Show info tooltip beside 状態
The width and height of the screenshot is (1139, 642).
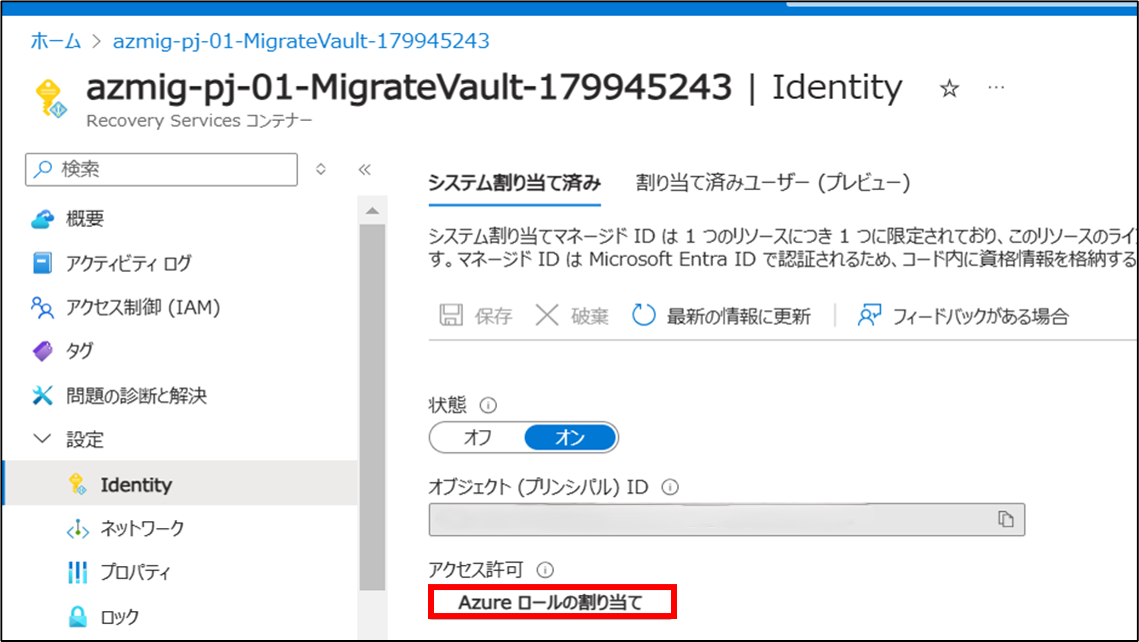point(488,405)
